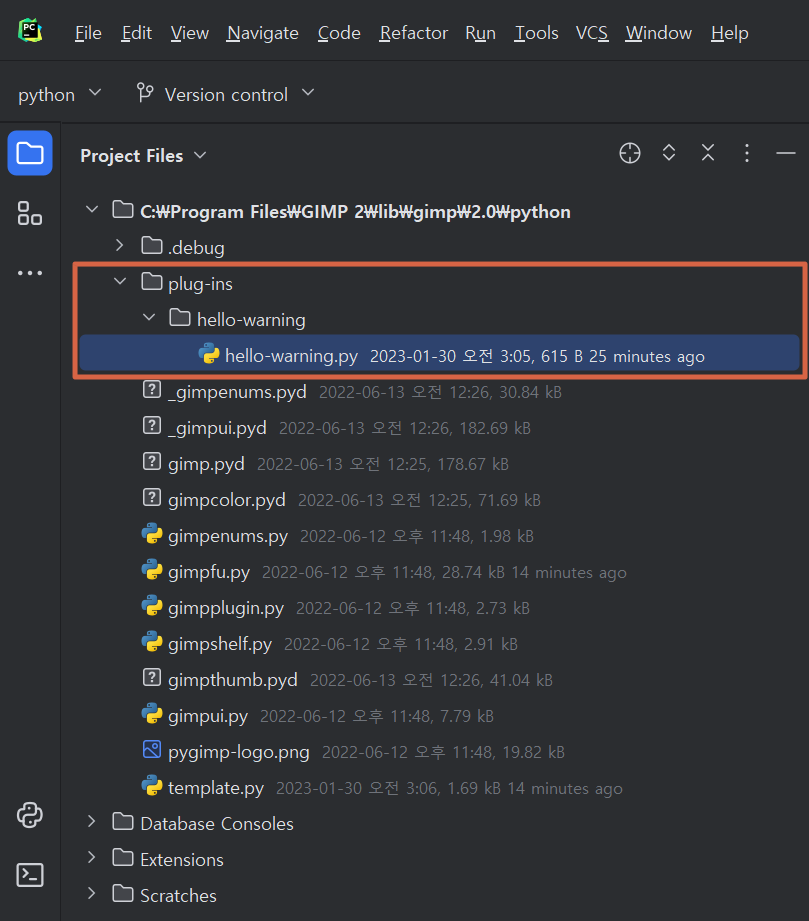Viewport: 809px width, 921px height.
Task: Open the Refactor menu
Action: 414,33
